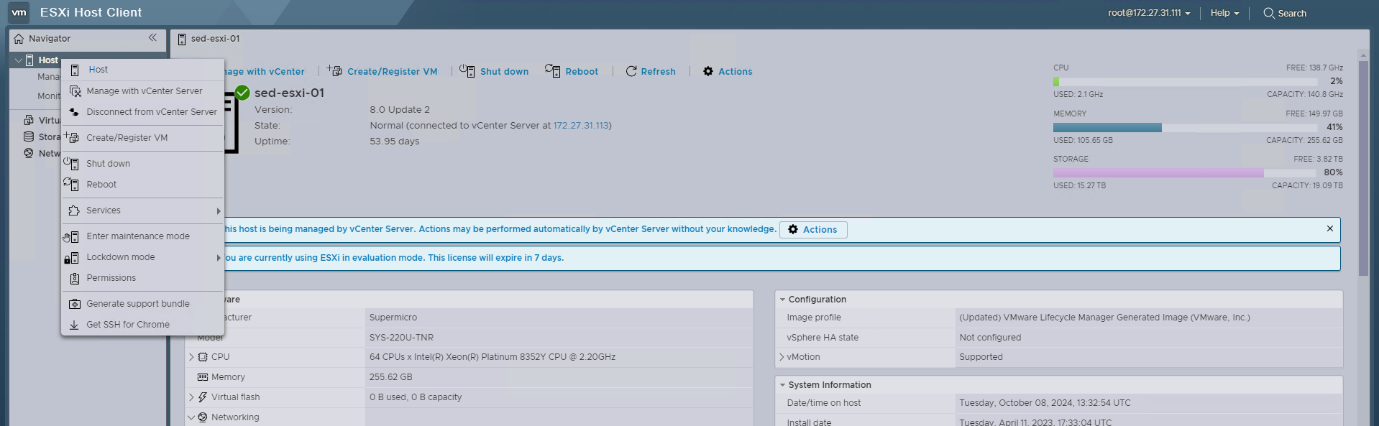This screenshot has width=1379, height=426.
Task: Click the Services gear icon in menu
Action: (x=74, y=211)
